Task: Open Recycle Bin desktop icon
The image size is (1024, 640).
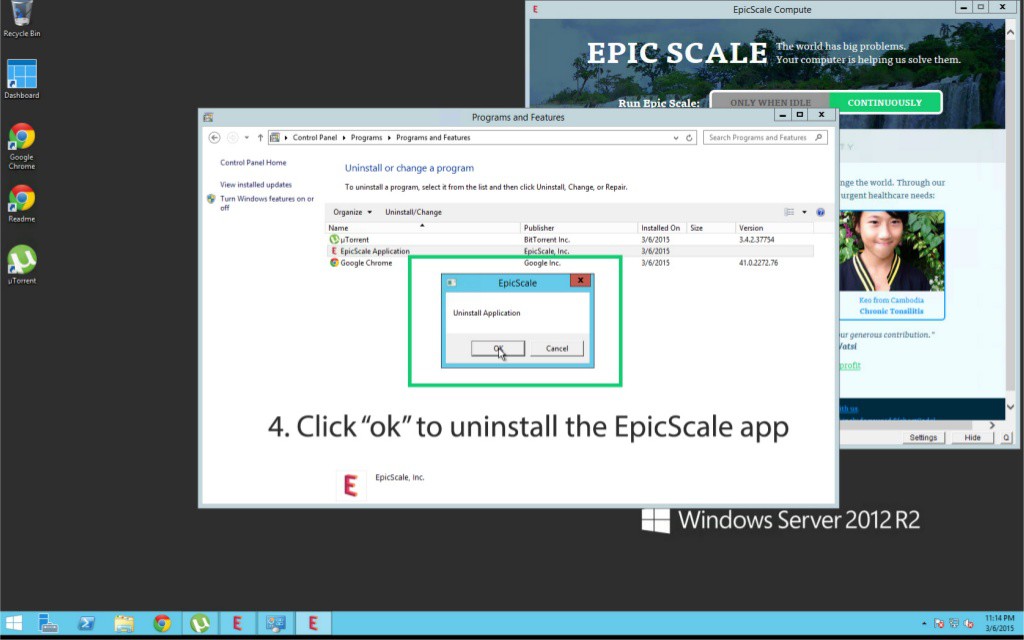Action: click(x=22, y=16)
